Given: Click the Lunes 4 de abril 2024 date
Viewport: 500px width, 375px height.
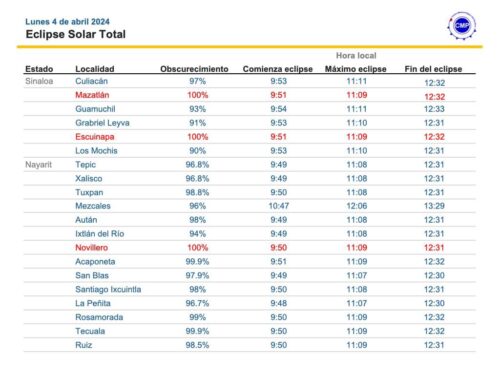Looking at the screenshot, I should [x=67, y=22].
